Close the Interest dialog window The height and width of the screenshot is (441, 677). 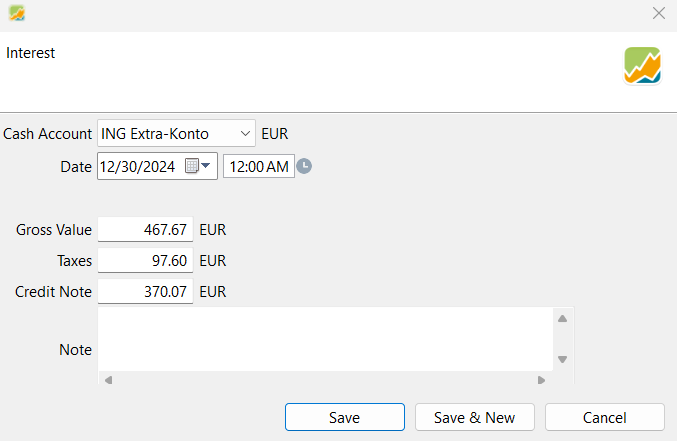(x=658, y=13)
